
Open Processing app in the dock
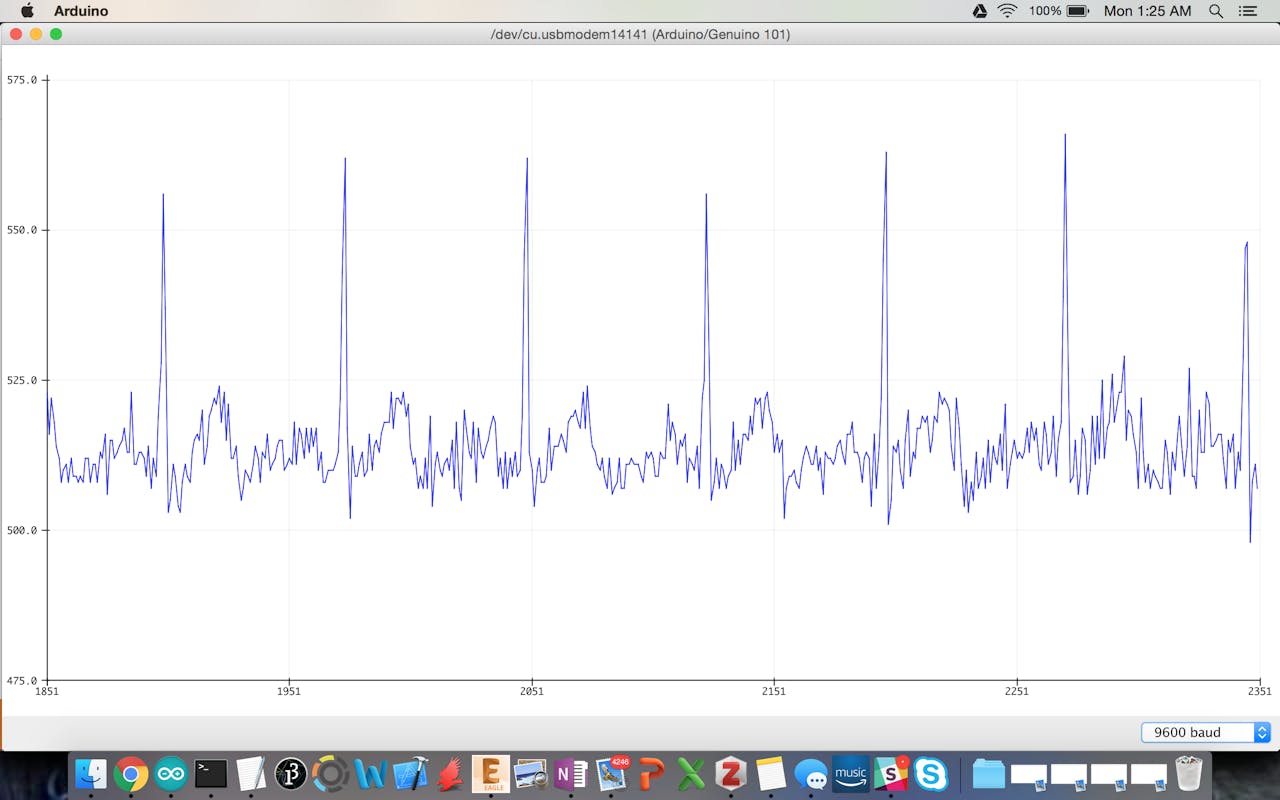pos(290,773)
